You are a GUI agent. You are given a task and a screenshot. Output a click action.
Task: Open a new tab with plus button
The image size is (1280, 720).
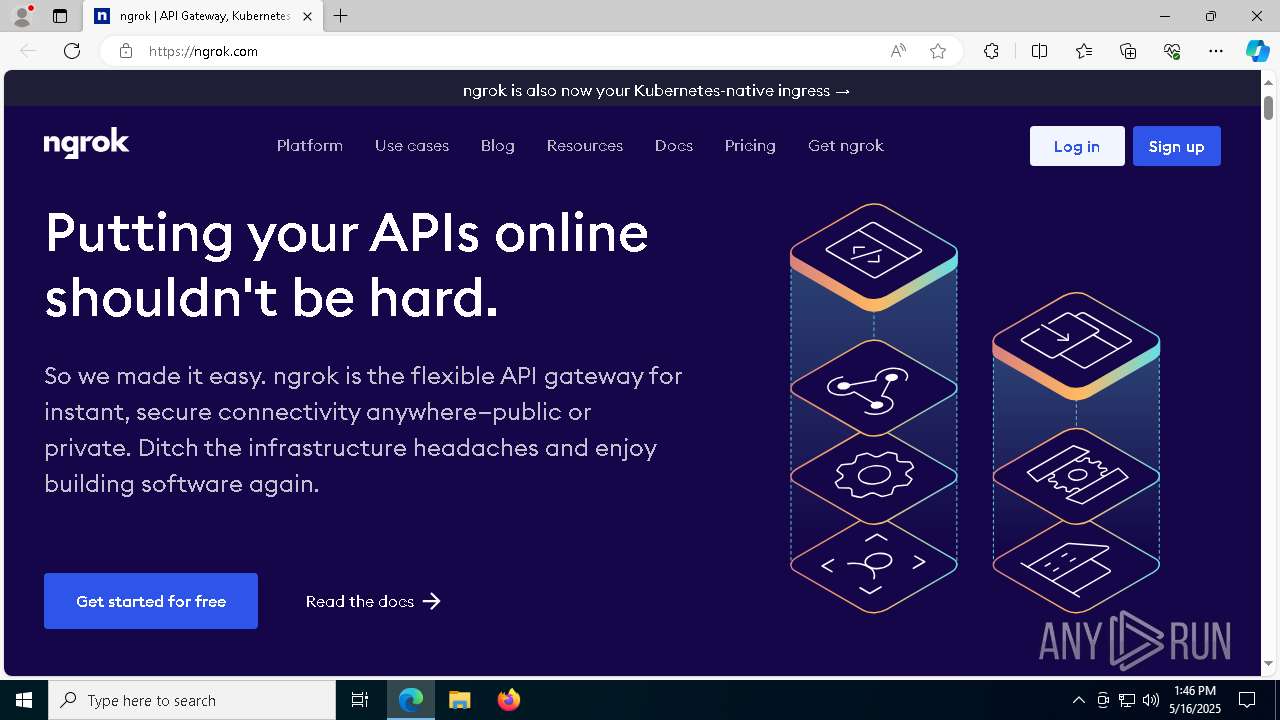point(341,16)
